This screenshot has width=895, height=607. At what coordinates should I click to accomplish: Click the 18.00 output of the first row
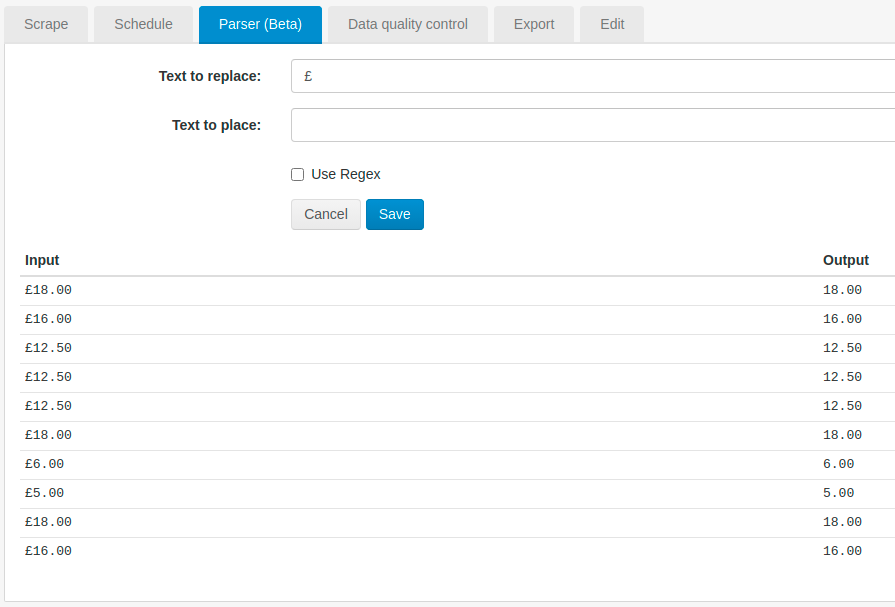point(843,289)
